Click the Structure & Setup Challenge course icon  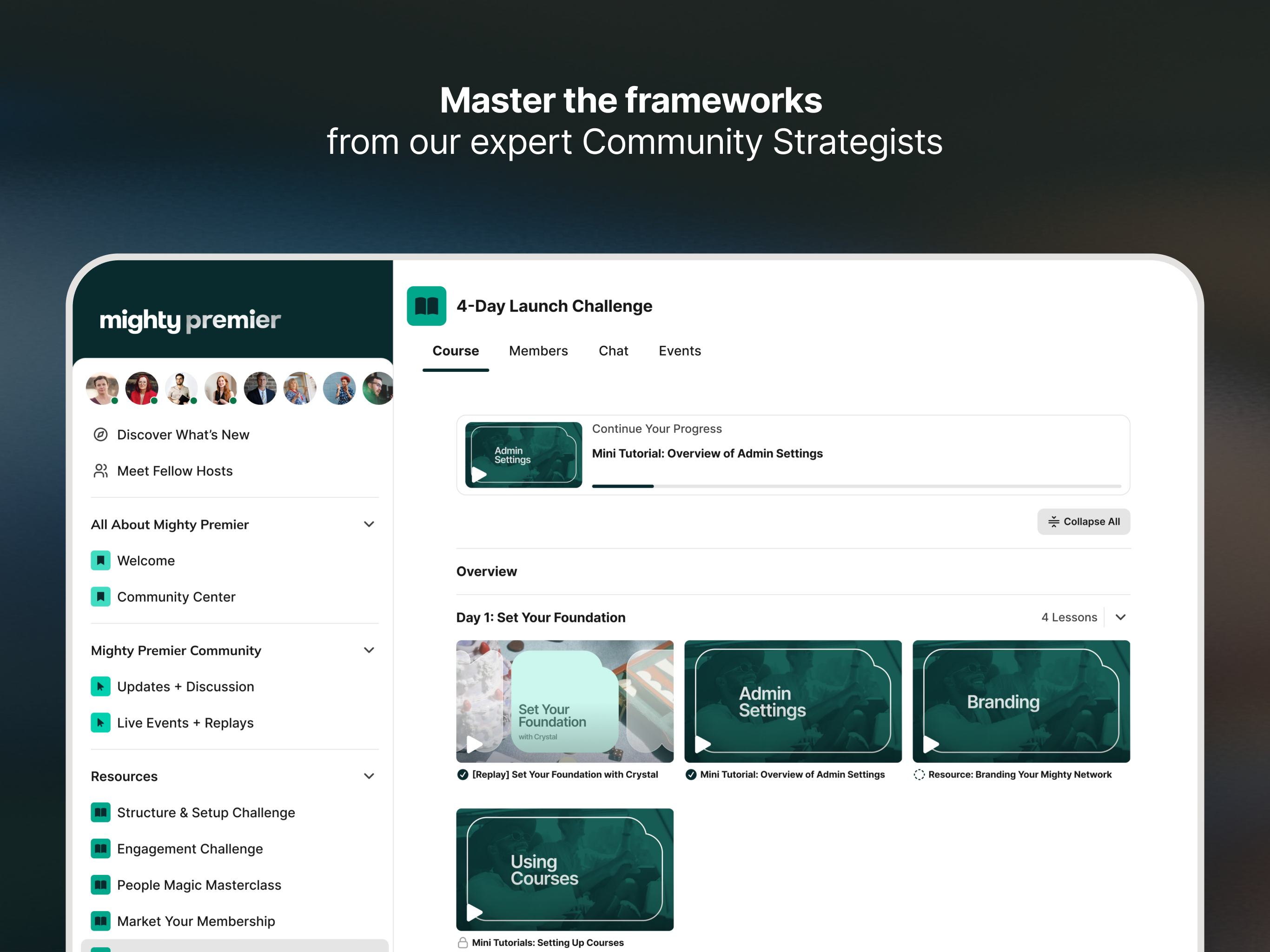click(x=100, y=813)
